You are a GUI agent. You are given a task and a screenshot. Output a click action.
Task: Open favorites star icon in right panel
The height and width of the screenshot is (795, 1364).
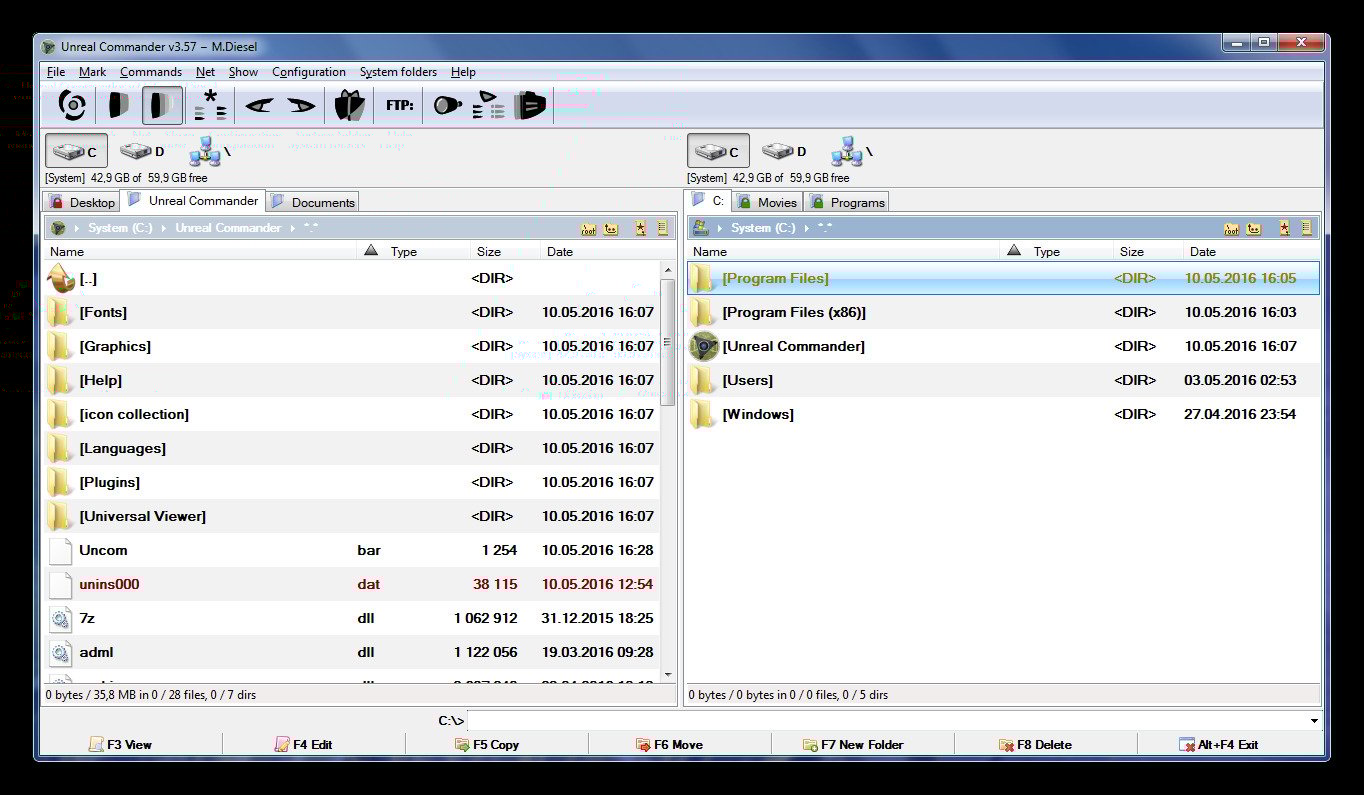1284,228
